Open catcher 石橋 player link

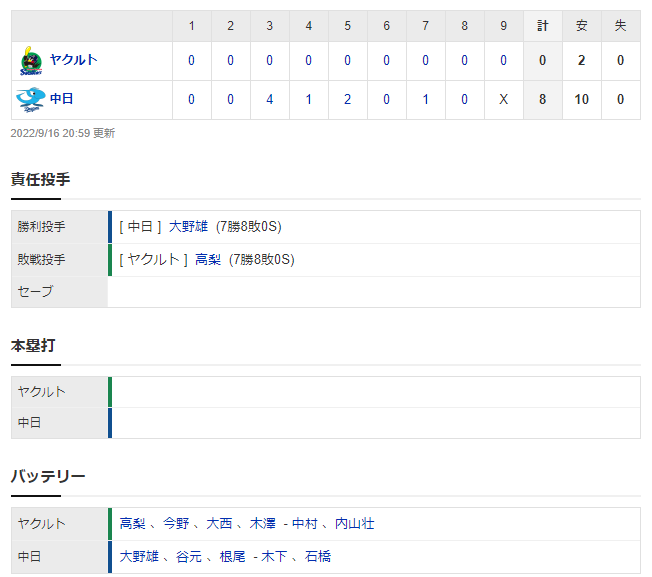coord(318,556)
